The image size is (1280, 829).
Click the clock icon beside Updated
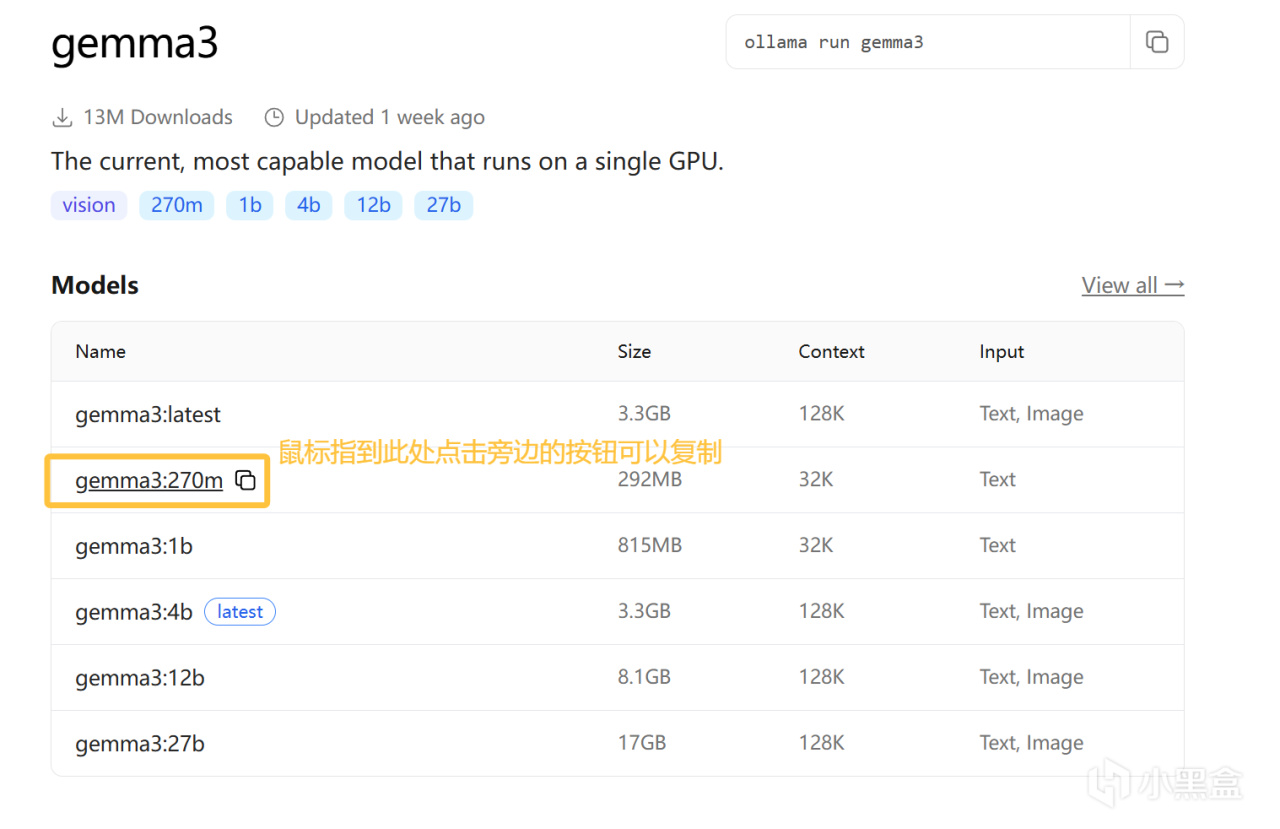click(274, 118)
